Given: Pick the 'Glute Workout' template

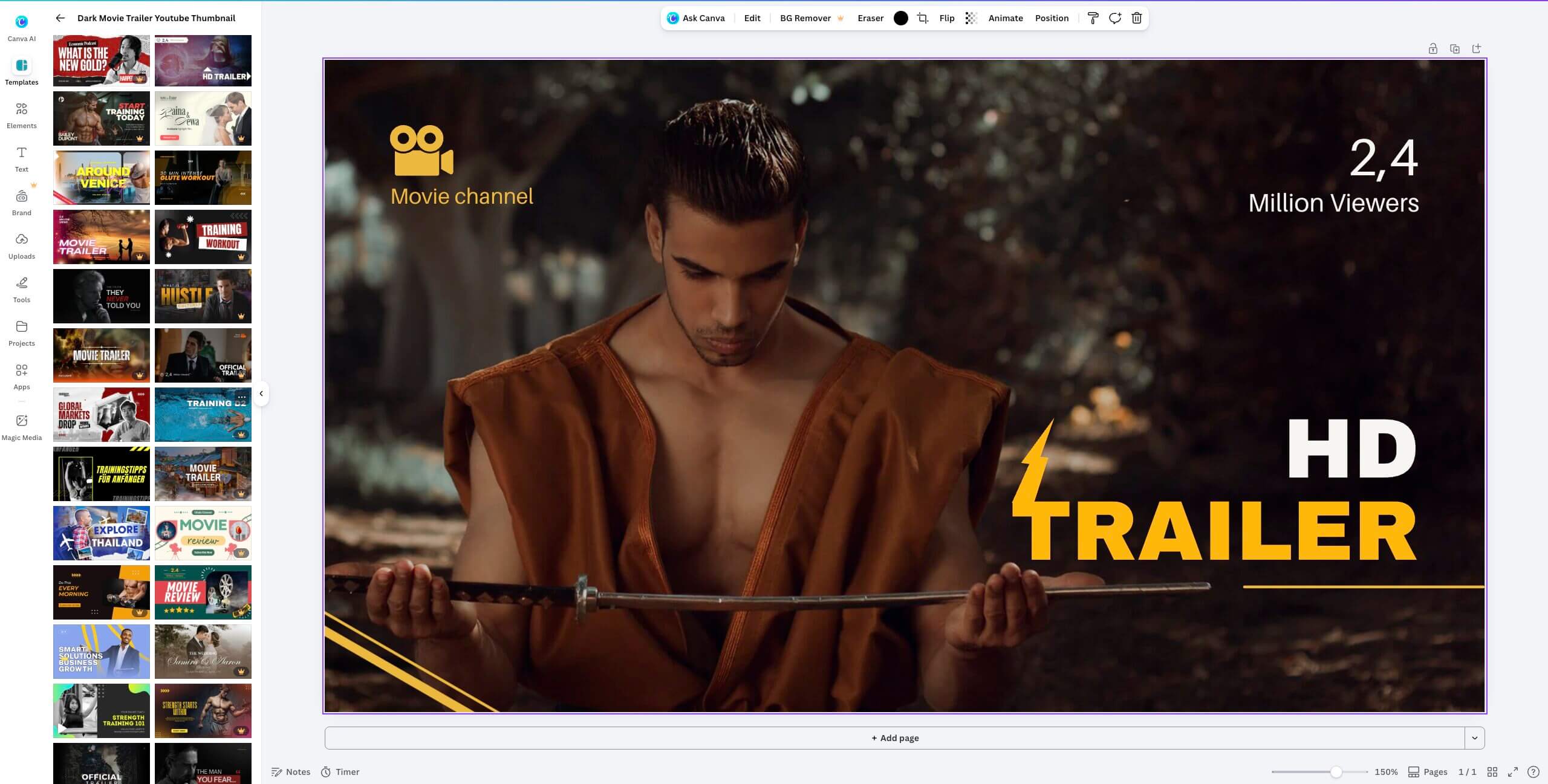Looking at the screenshot, I should (203, 178).
